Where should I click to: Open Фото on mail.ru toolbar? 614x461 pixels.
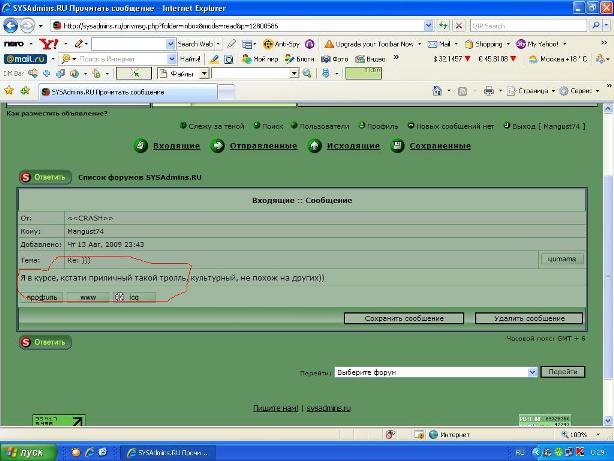[x=334, y=59]
